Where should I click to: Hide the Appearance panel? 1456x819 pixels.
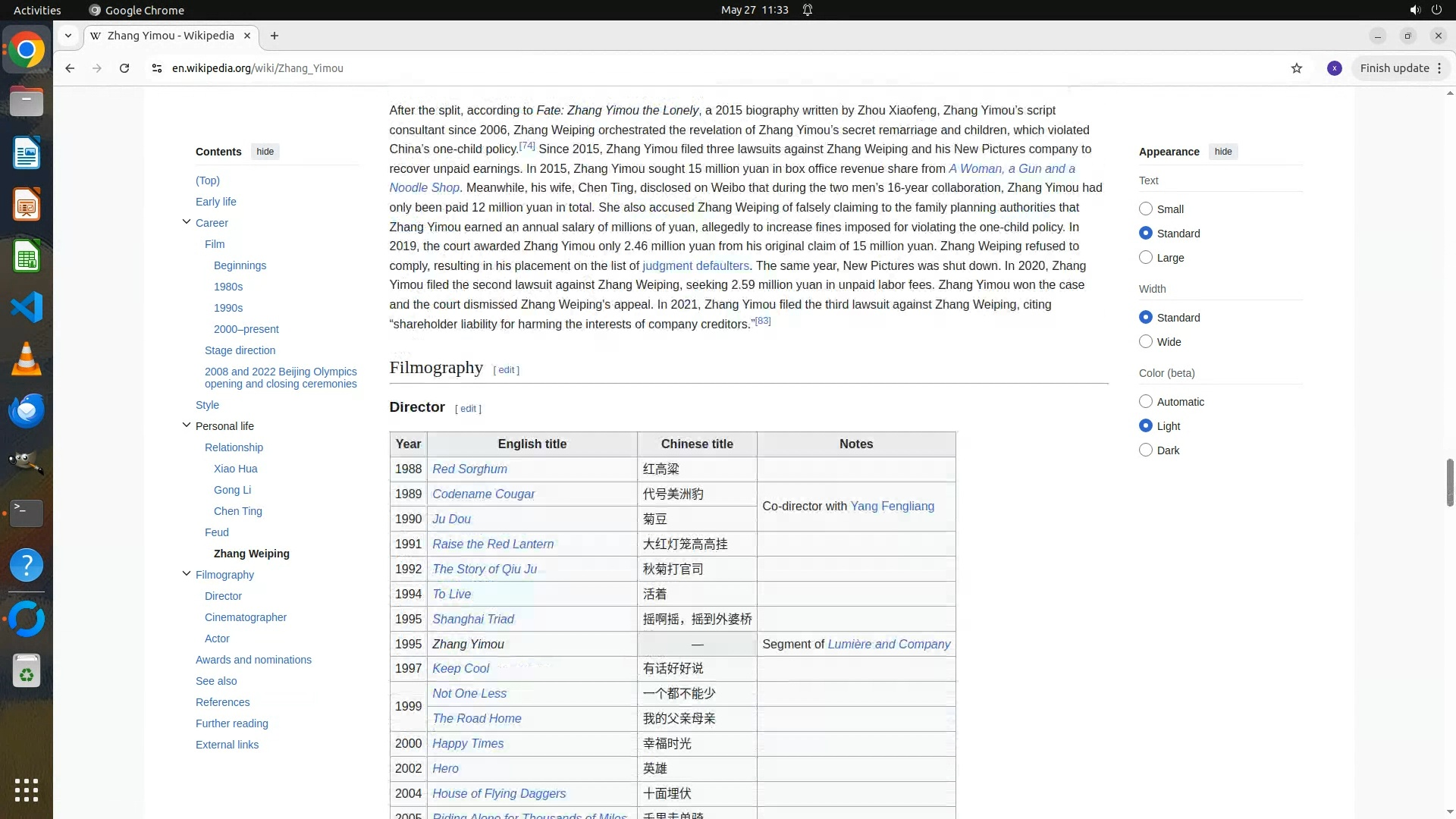(1223, 152)
